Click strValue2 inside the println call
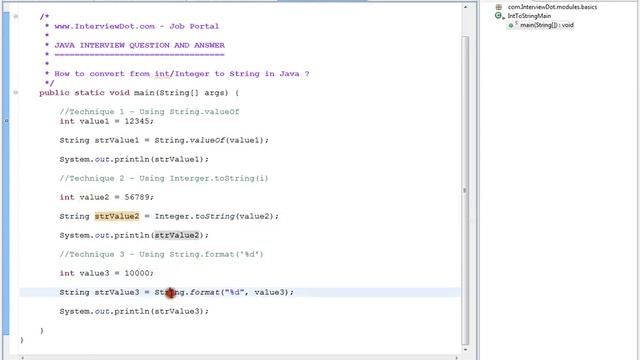Screen dimensions: 640x360 point(176,235)
